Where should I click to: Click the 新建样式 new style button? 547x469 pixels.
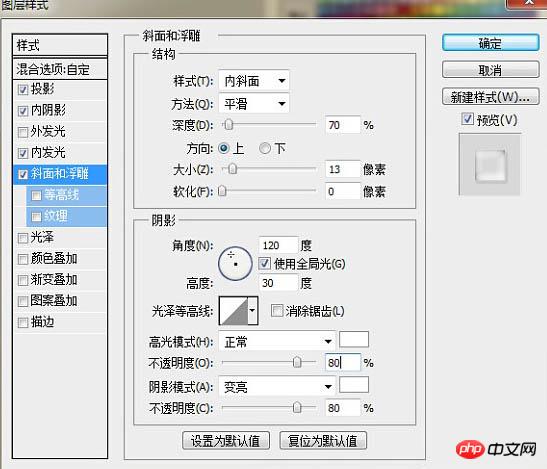point(490,97)
